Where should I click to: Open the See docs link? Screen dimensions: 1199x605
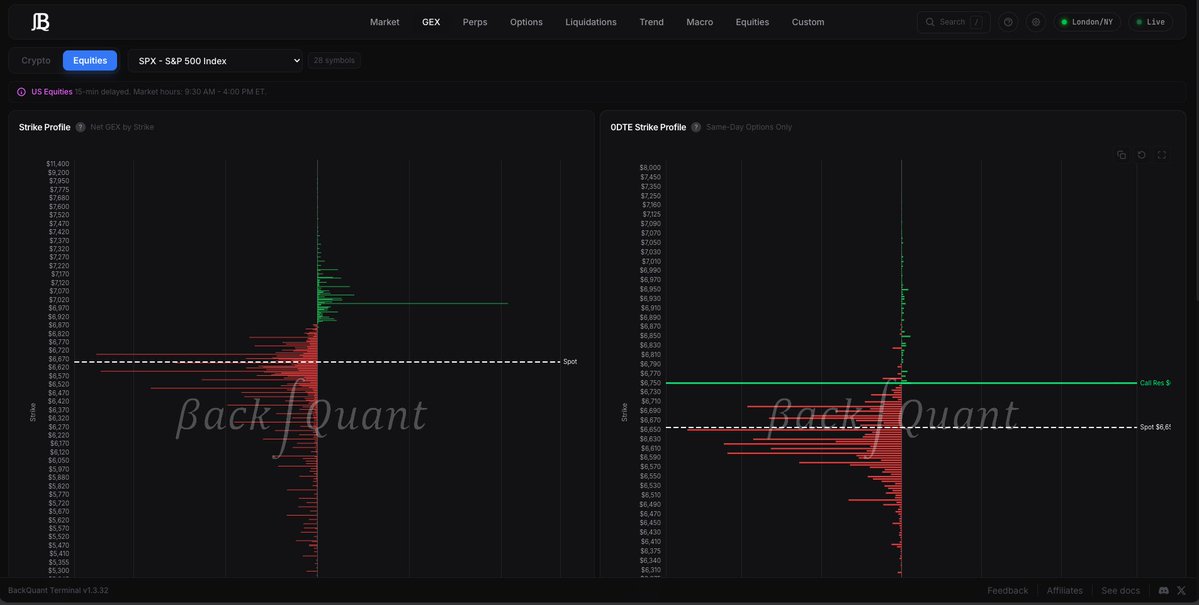tap(1120, 590)
